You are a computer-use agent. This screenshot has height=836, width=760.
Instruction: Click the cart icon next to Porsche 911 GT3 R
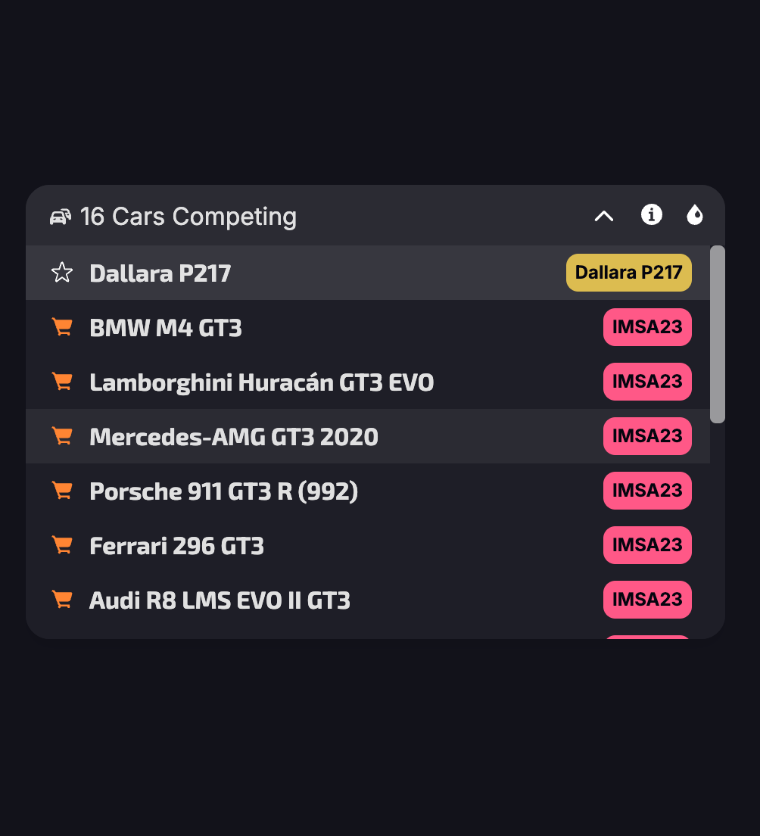tap(62, 491)
